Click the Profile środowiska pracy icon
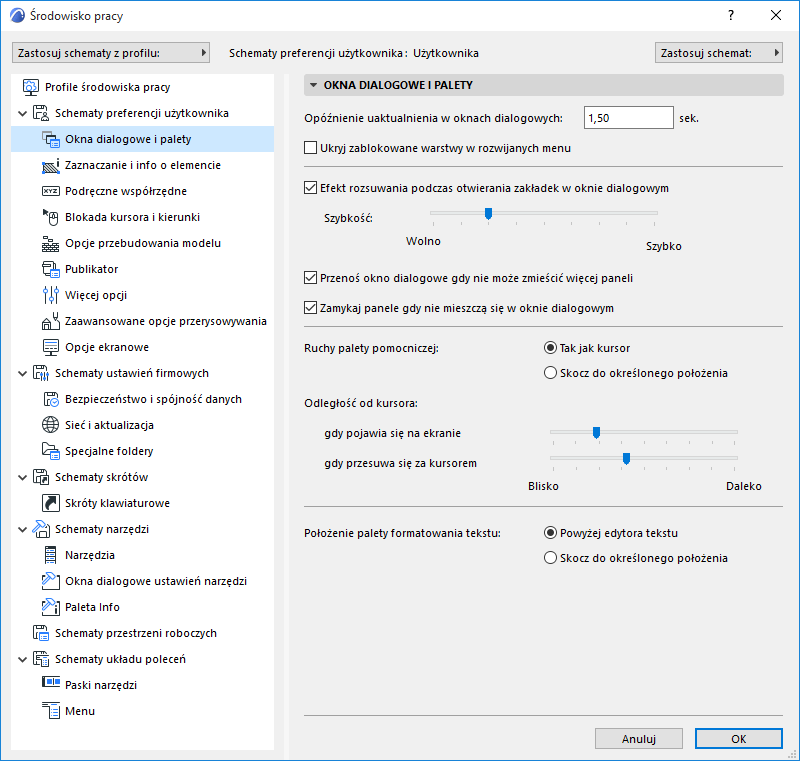The height and width of the screenshot is (761, 800). (x=31, y=87)
